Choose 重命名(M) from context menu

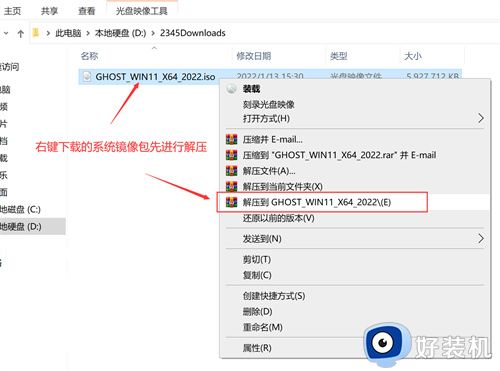click(x=263, y=327)
